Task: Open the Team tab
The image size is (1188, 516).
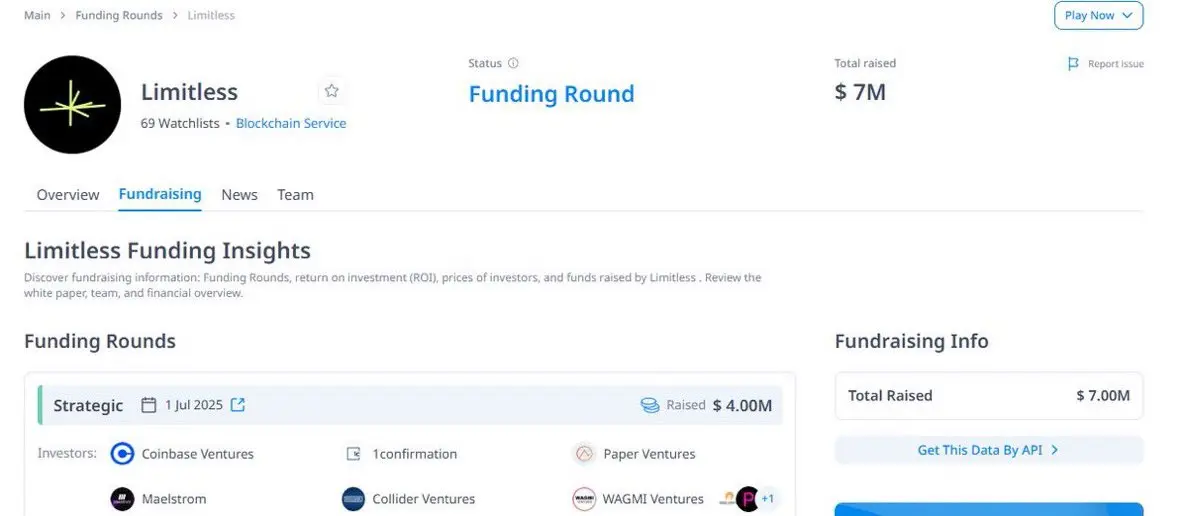Action: coord(295,195)
